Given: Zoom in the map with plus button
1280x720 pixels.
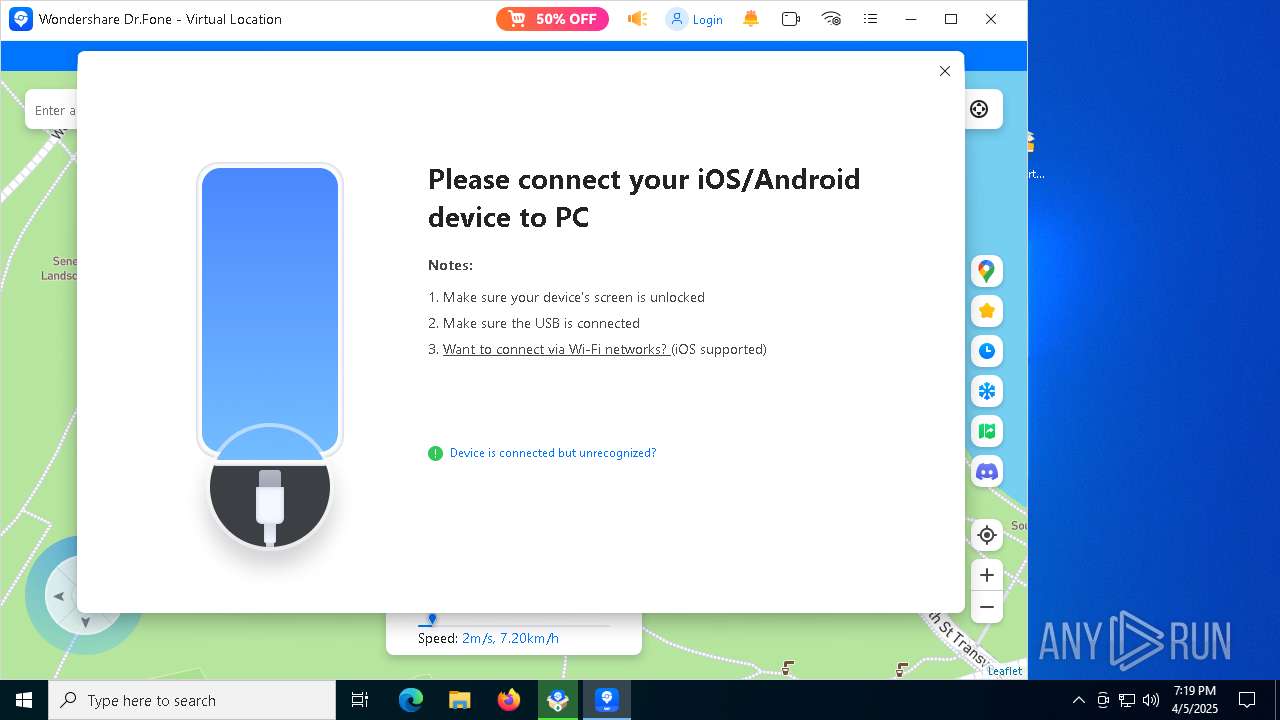Looking at the screenshot, I should (x=987, y=575).
